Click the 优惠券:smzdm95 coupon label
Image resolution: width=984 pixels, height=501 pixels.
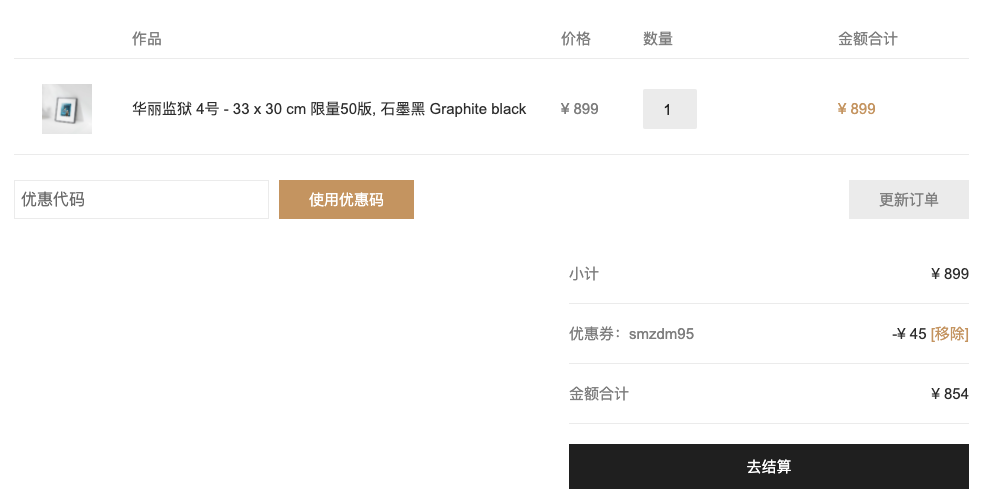[x=631, y=334]
